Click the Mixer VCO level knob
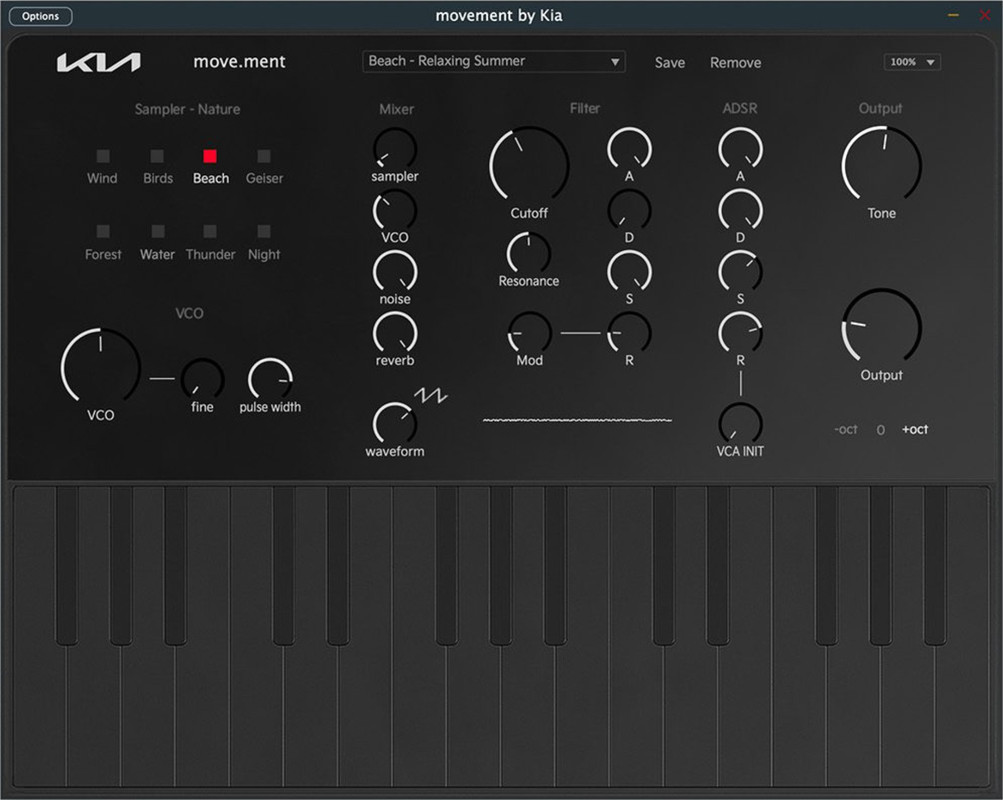1003x800 pixels. (x=395, y=210)
